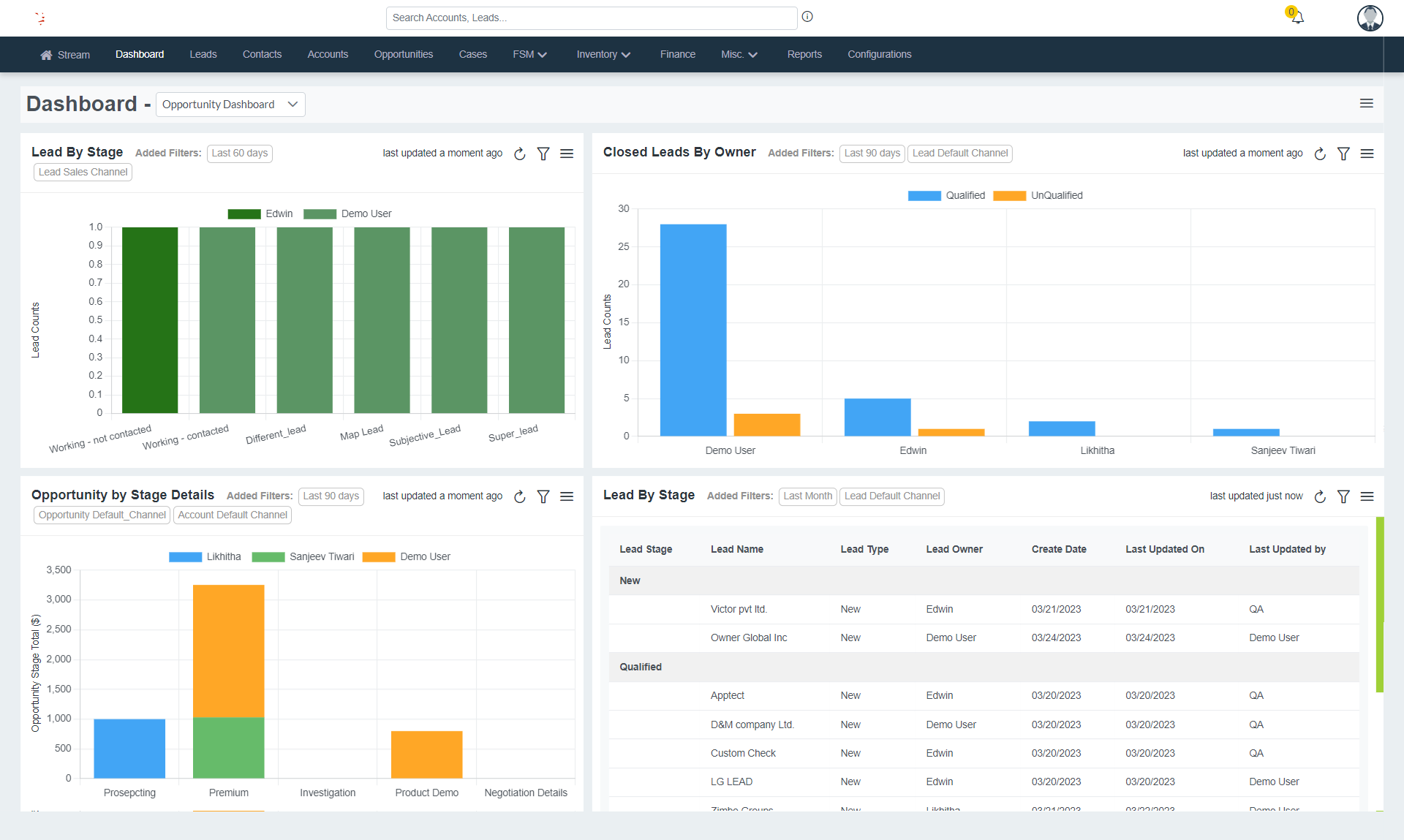Refresh the Closed Leads By Owner chart

tap(1319, 154)
